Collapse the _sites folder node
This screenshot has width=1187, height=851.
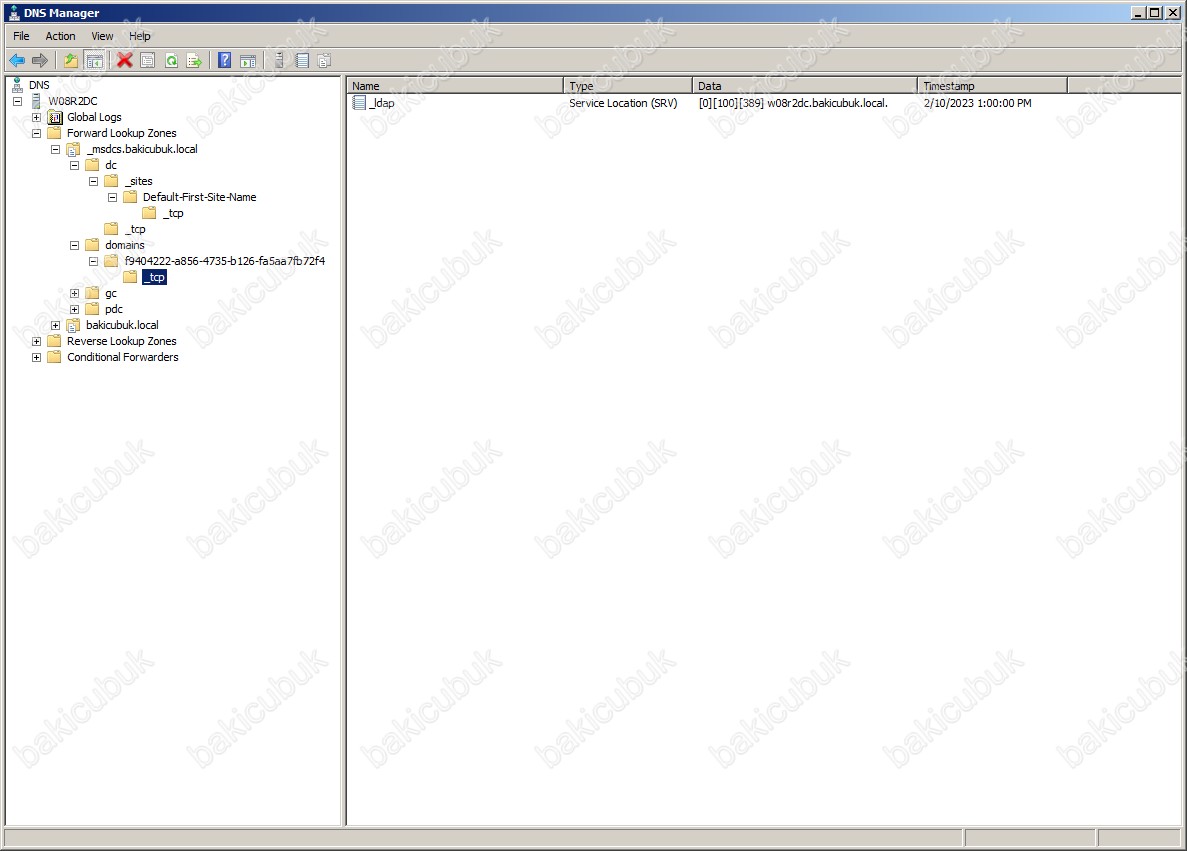[x=93, y=182]
